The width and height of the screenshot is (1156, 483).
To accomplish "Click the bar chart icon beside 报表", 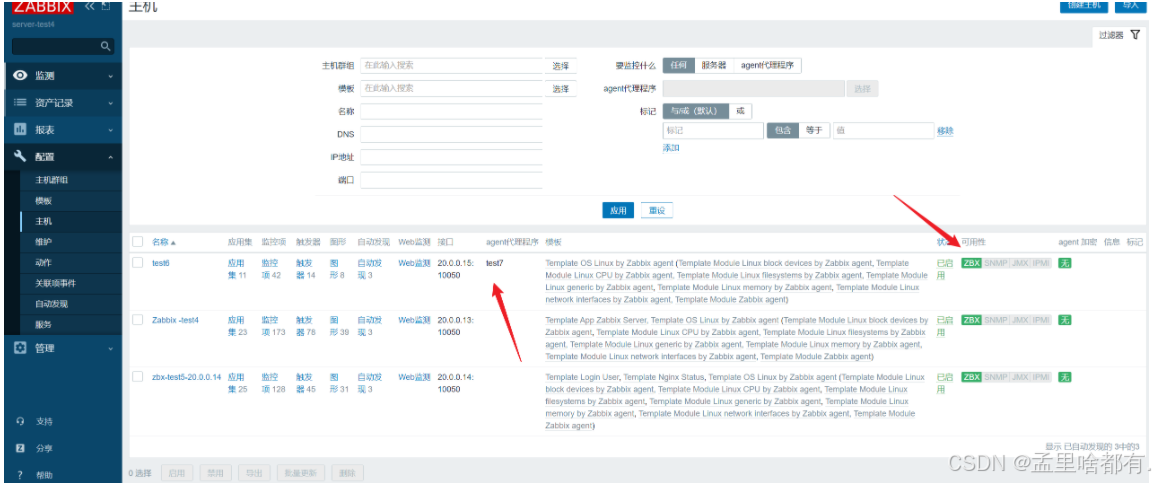I will coord(20,129).
